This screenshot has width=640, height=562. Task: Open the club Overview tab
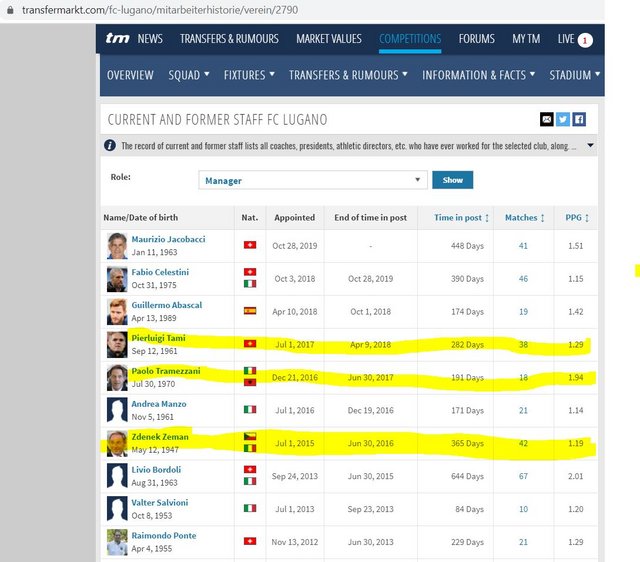[x=130, y=75]
